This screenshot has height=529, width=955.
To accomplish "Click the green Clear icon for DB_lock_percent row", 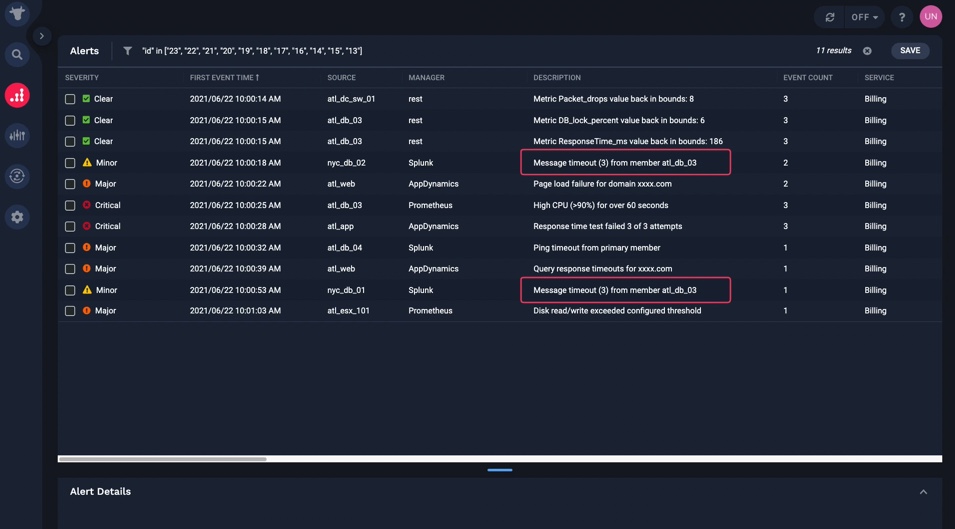I will click(86, 120).
